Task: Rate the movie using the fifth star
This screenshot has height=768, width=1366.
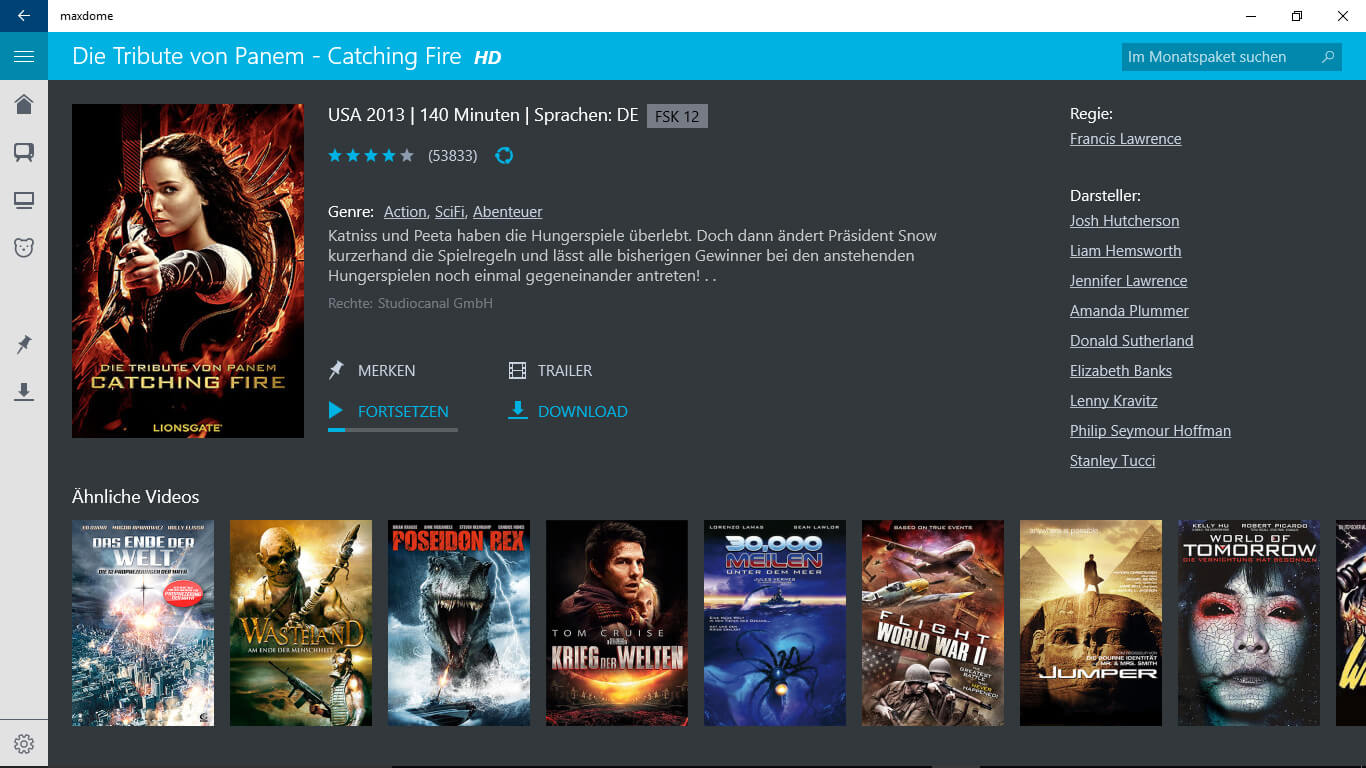Action: [x=407, y=155]
